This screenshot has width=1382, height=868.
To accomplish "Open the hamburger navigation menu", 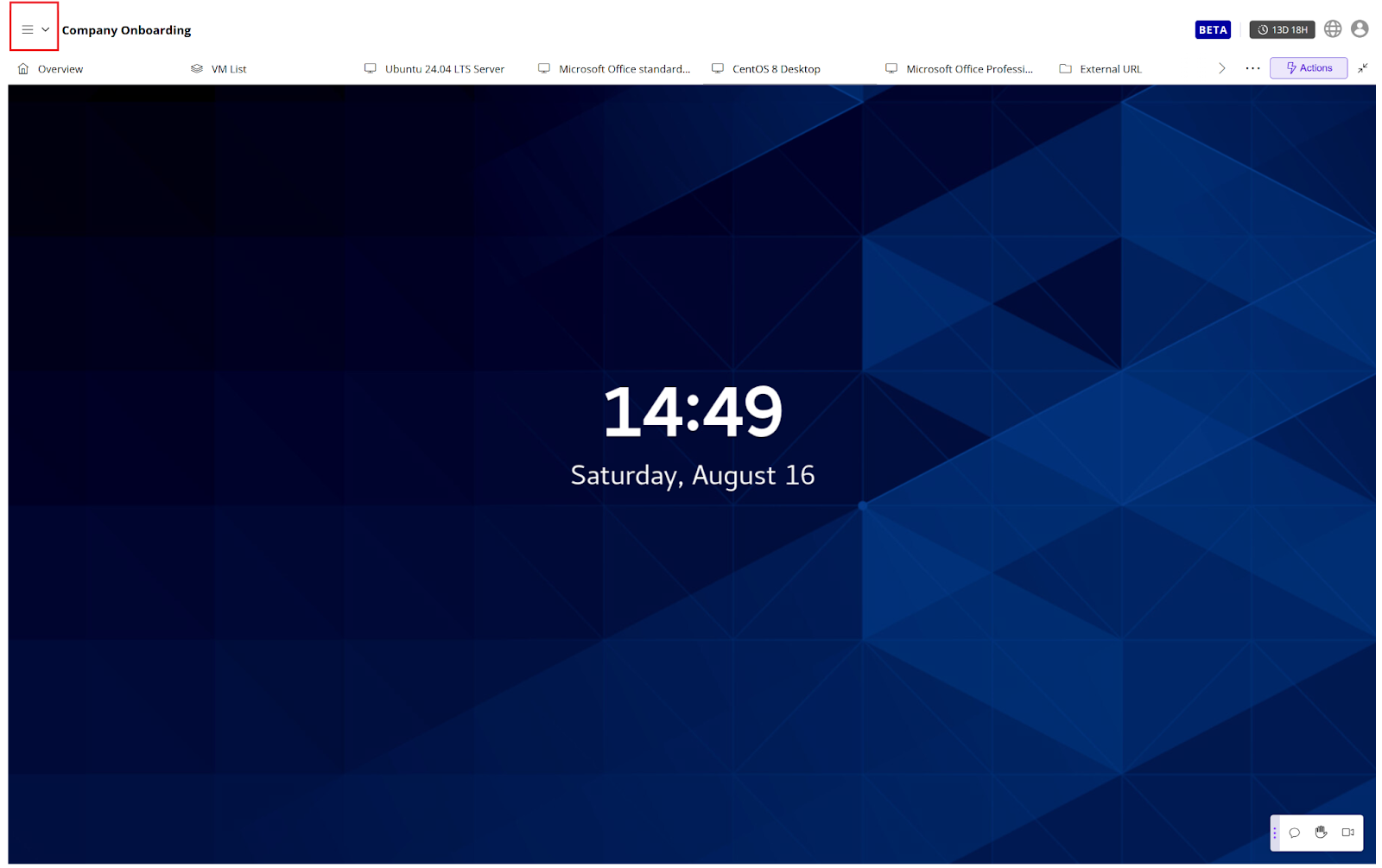I will pyautogui.click(x=27, y=29).
